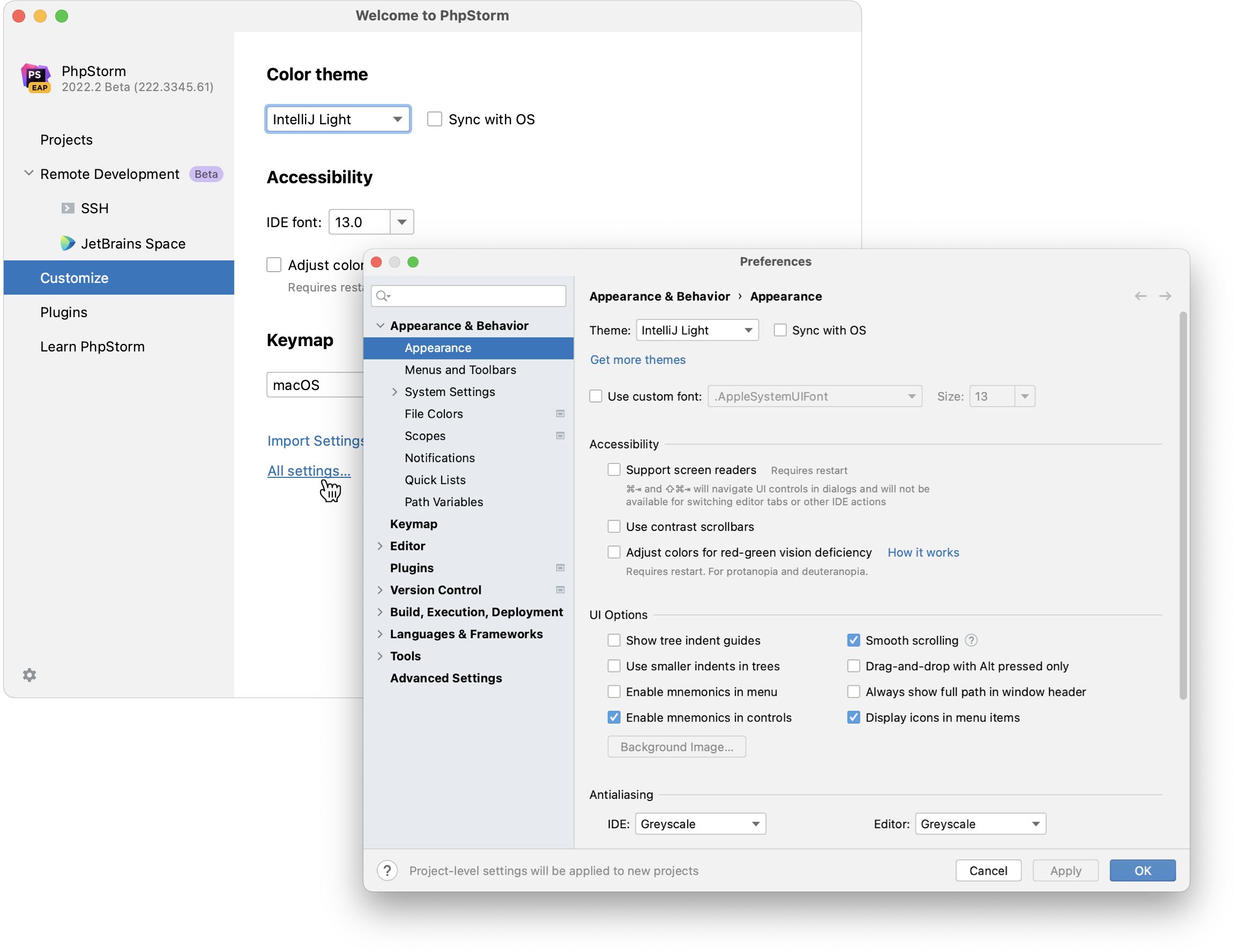Select Customize in Welcome sidebar

[x=119, y=278]
